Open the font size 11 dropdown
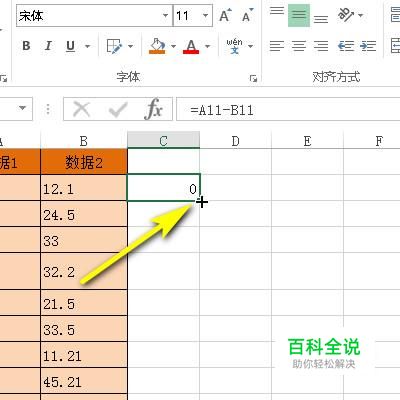Image resolution: width=400 pixels, height=400 pixels. [205, 15]
